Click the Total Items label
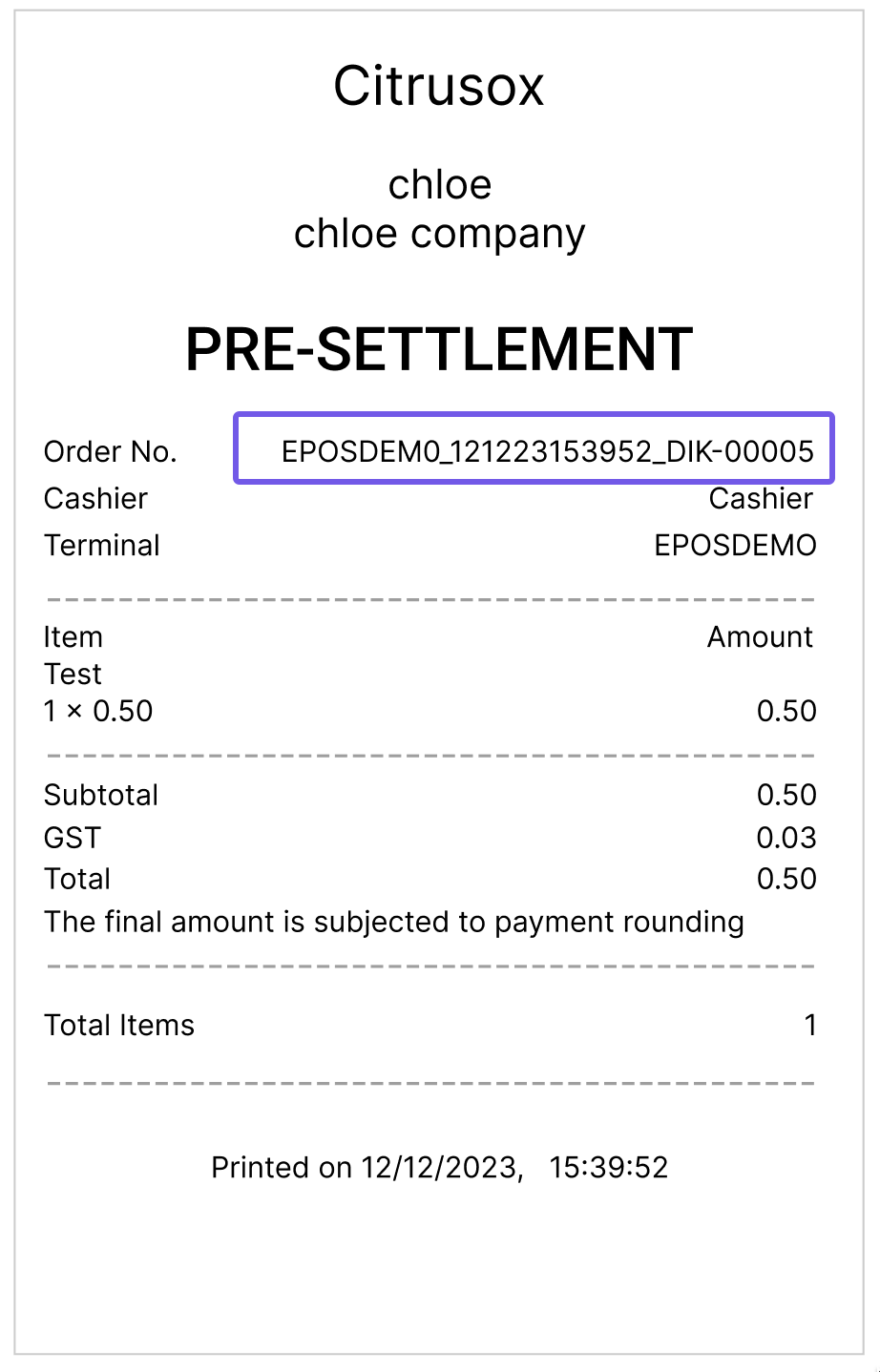This screenshot has width=880, height=1372. (x=119, y=1025)
